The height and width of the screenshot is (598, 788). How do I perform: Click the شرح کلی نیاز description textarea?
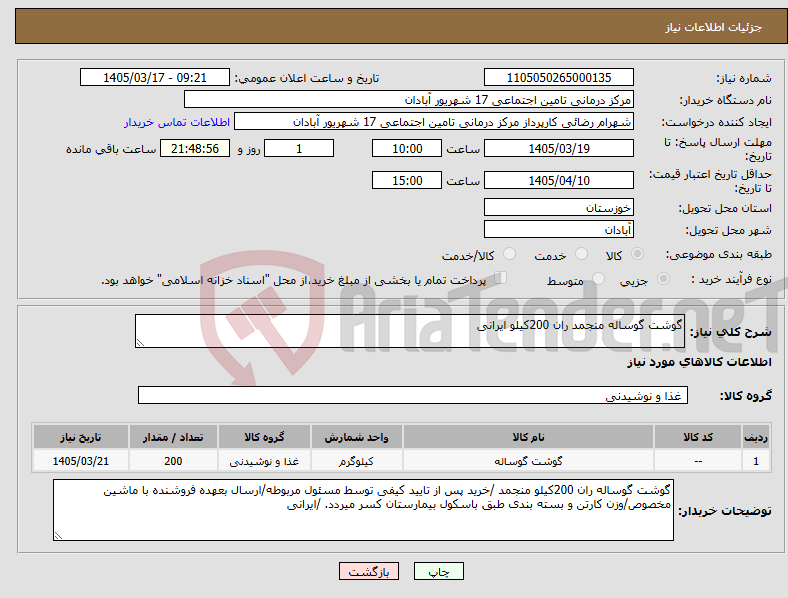[410, 331]
